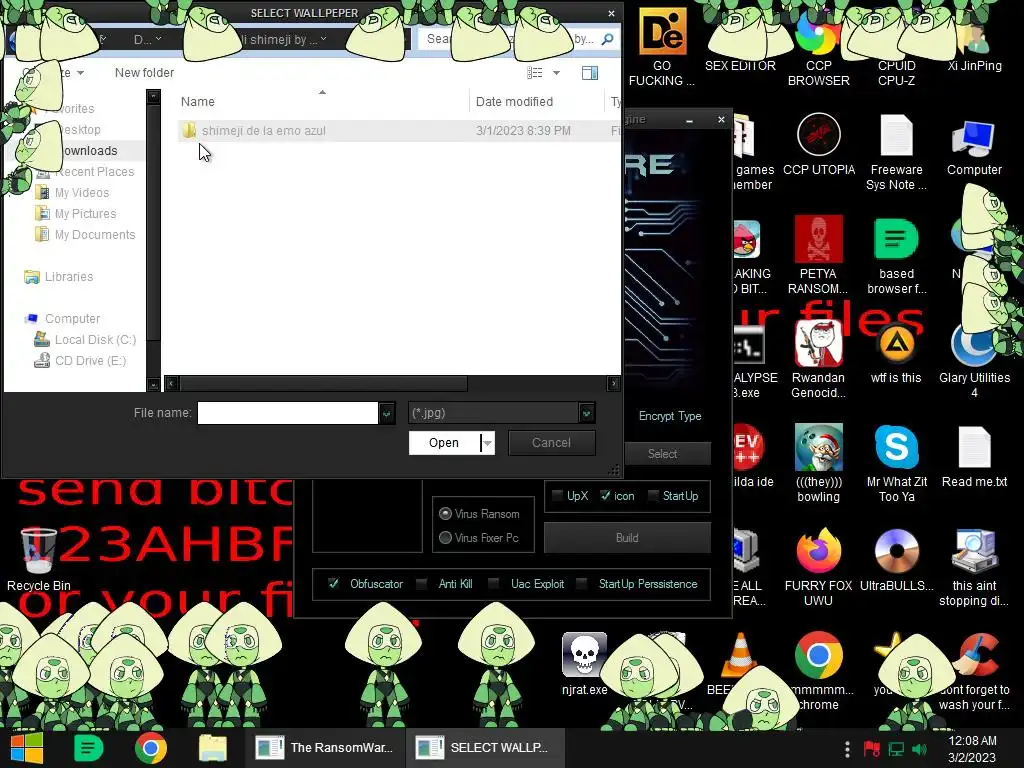
Task: Open green notes app in taskbar
Action: click(89, 748)
